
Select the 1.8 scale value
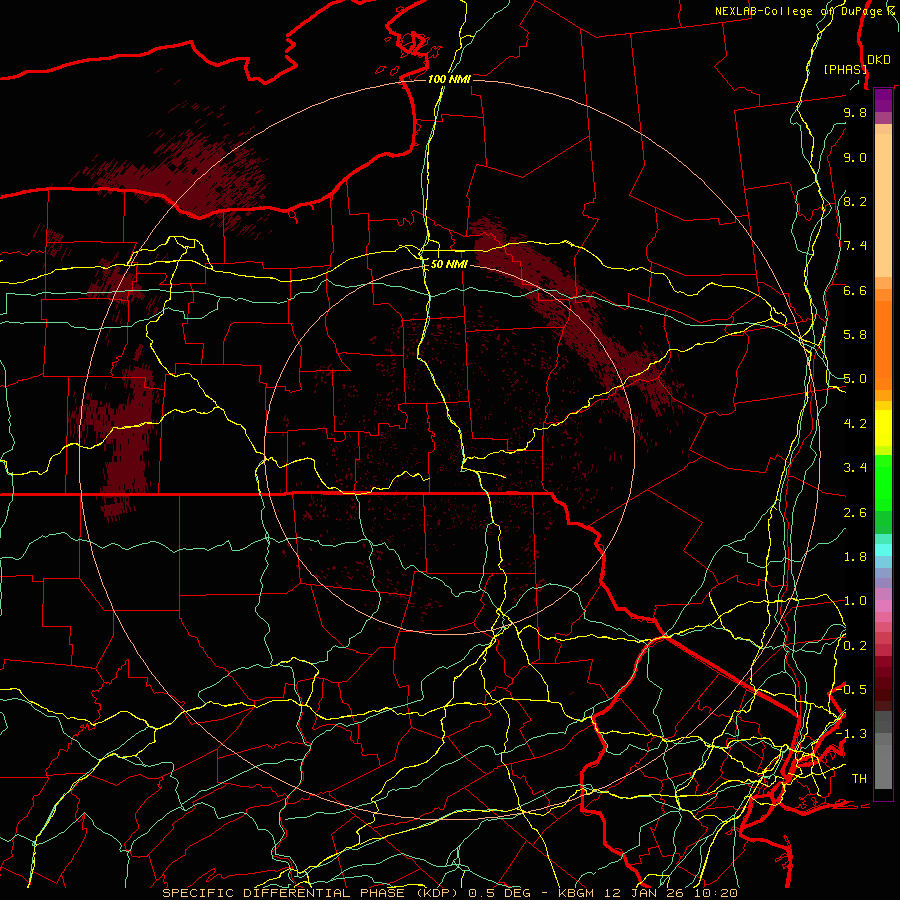coord(855,557)
